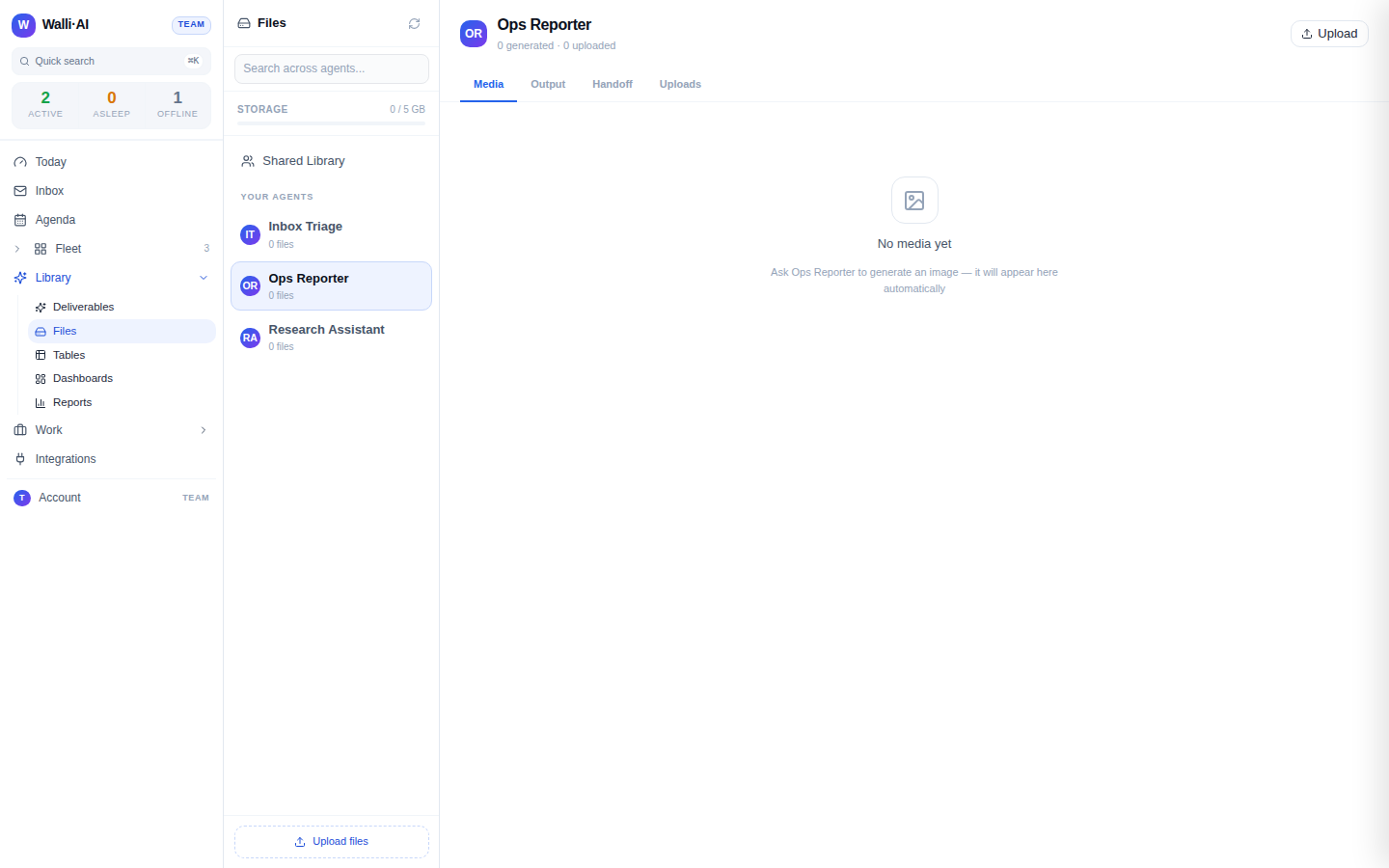Click the refresh icon in Files header
1389x868 pixels.
coord(414,23)
